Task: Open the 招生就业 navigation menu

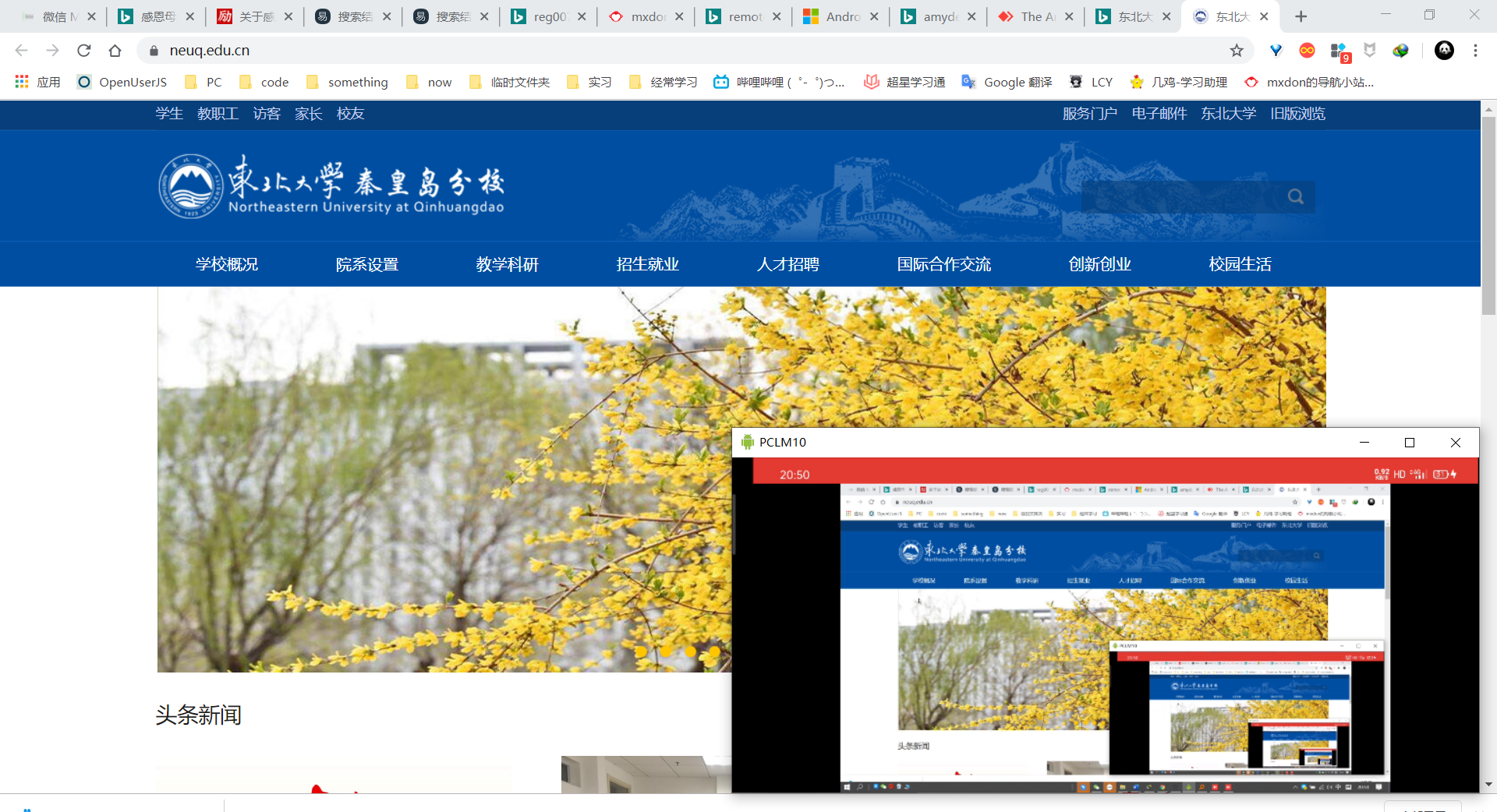Action: click(647, 264)
